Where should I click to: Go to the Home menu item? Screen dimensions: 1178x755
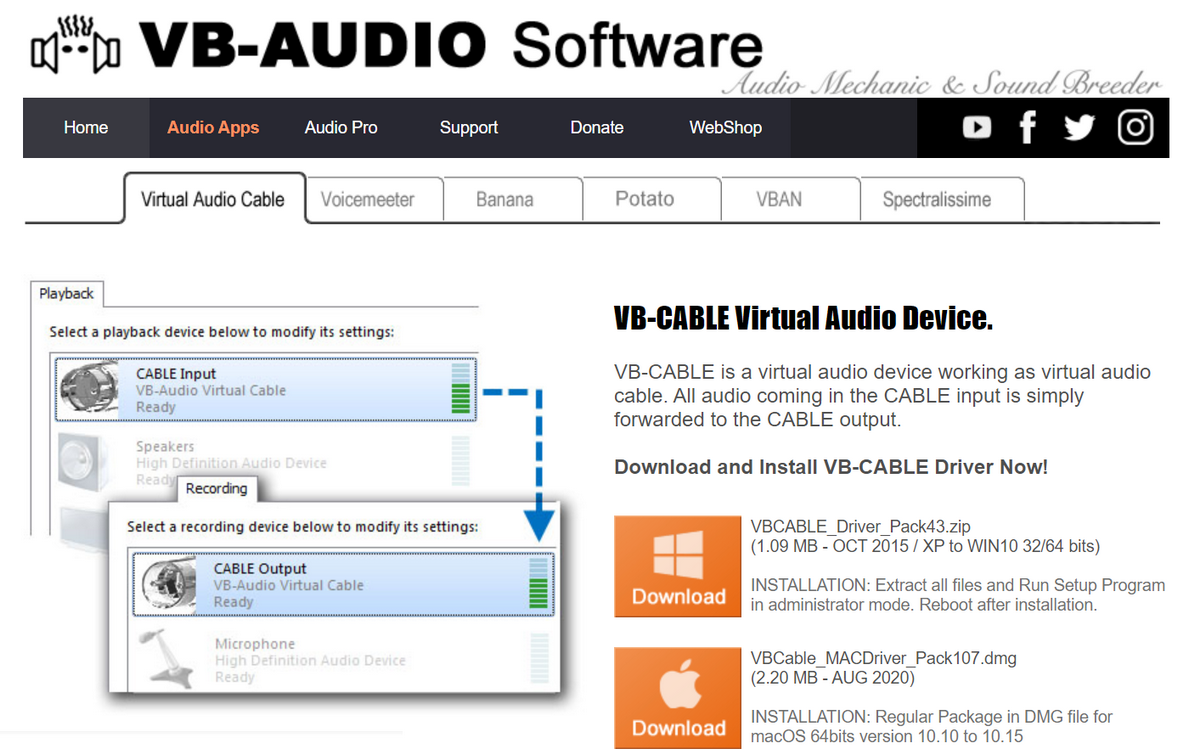86,128
